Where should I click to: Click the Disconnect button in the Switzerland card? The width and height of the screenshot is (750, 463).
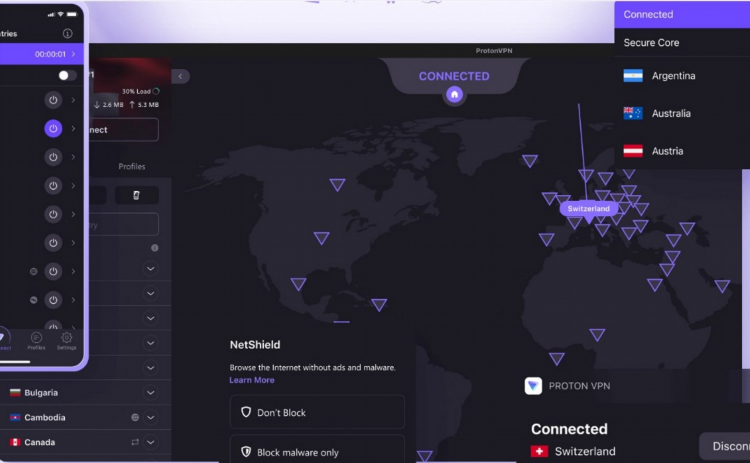tap(725, 446)
